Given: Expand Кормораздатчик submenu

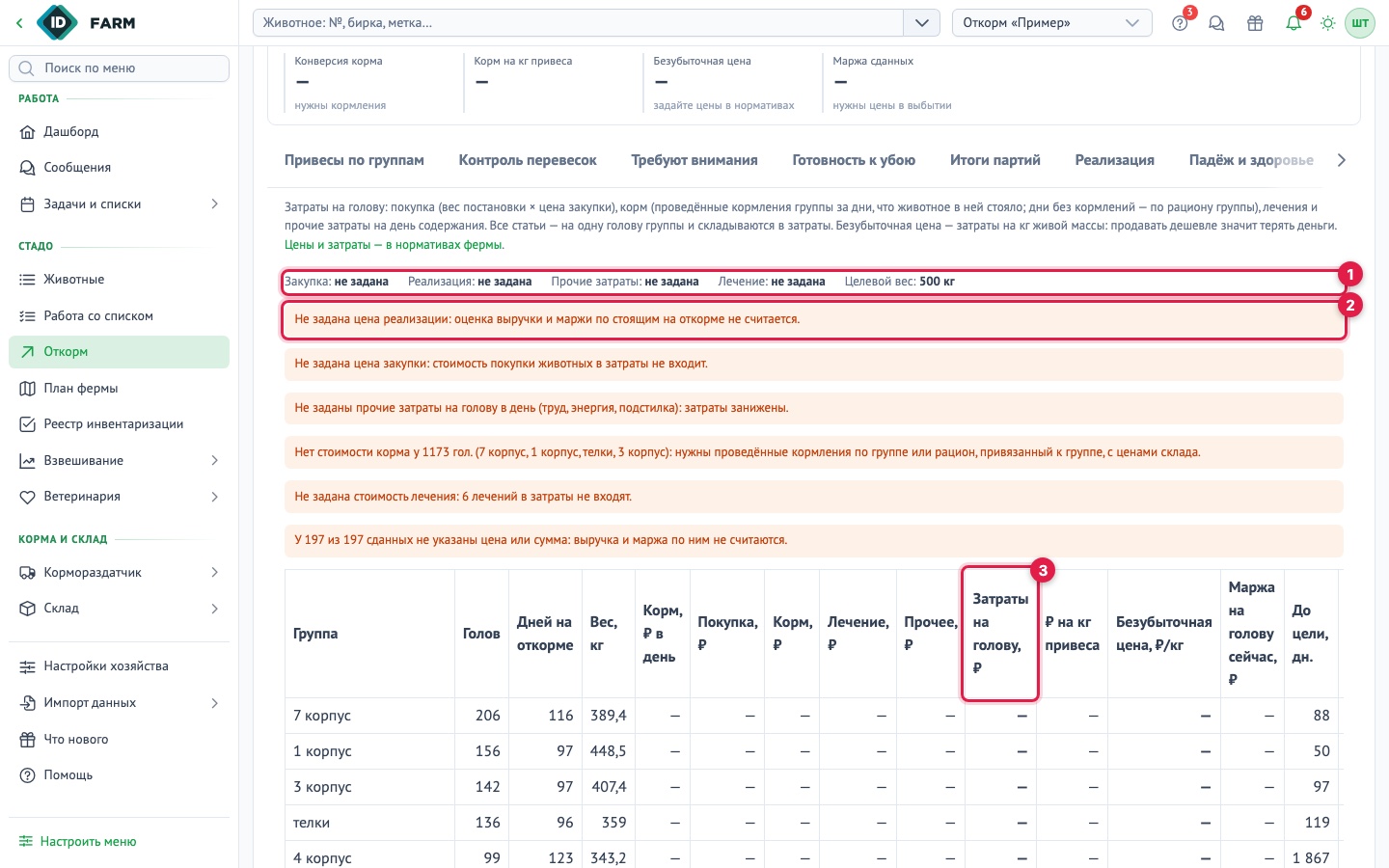Looking at the screenshot, I should [x=119, y=573].
